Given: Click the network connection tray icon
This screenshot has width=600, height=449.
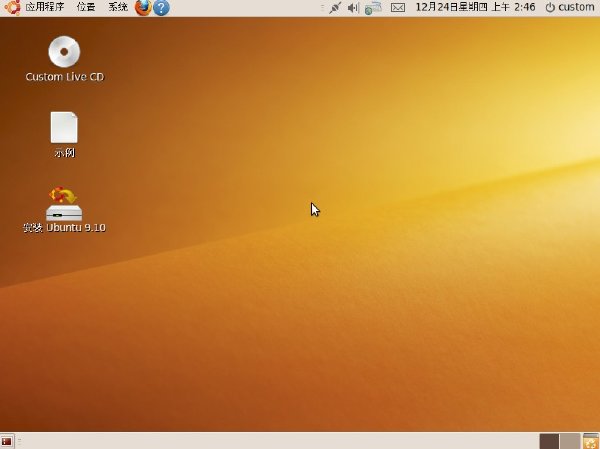Looking at the screenshot, I should click(x=335, y=8).
